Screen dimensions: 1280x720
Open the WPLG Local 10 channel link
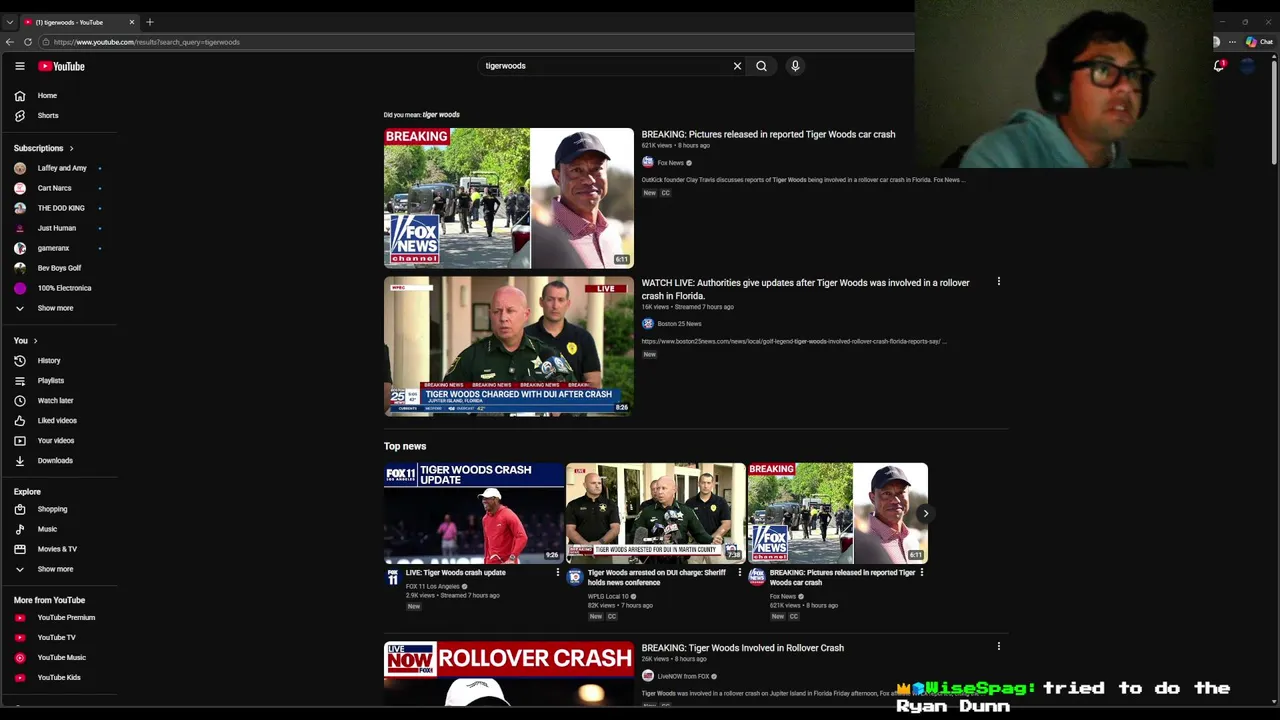pyautogui.click(x=608, y=597)
